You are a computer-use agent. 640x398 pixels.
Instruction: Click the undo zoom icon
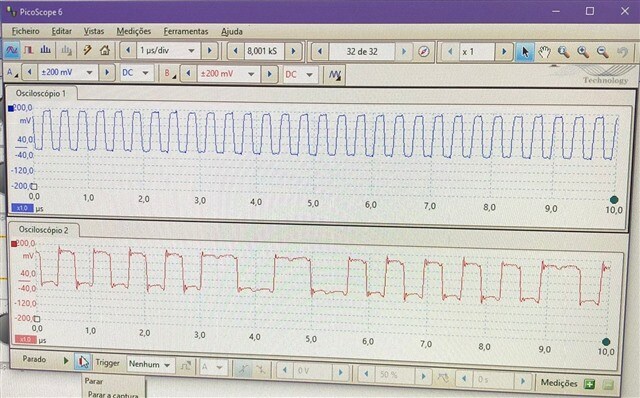(622, 52)
